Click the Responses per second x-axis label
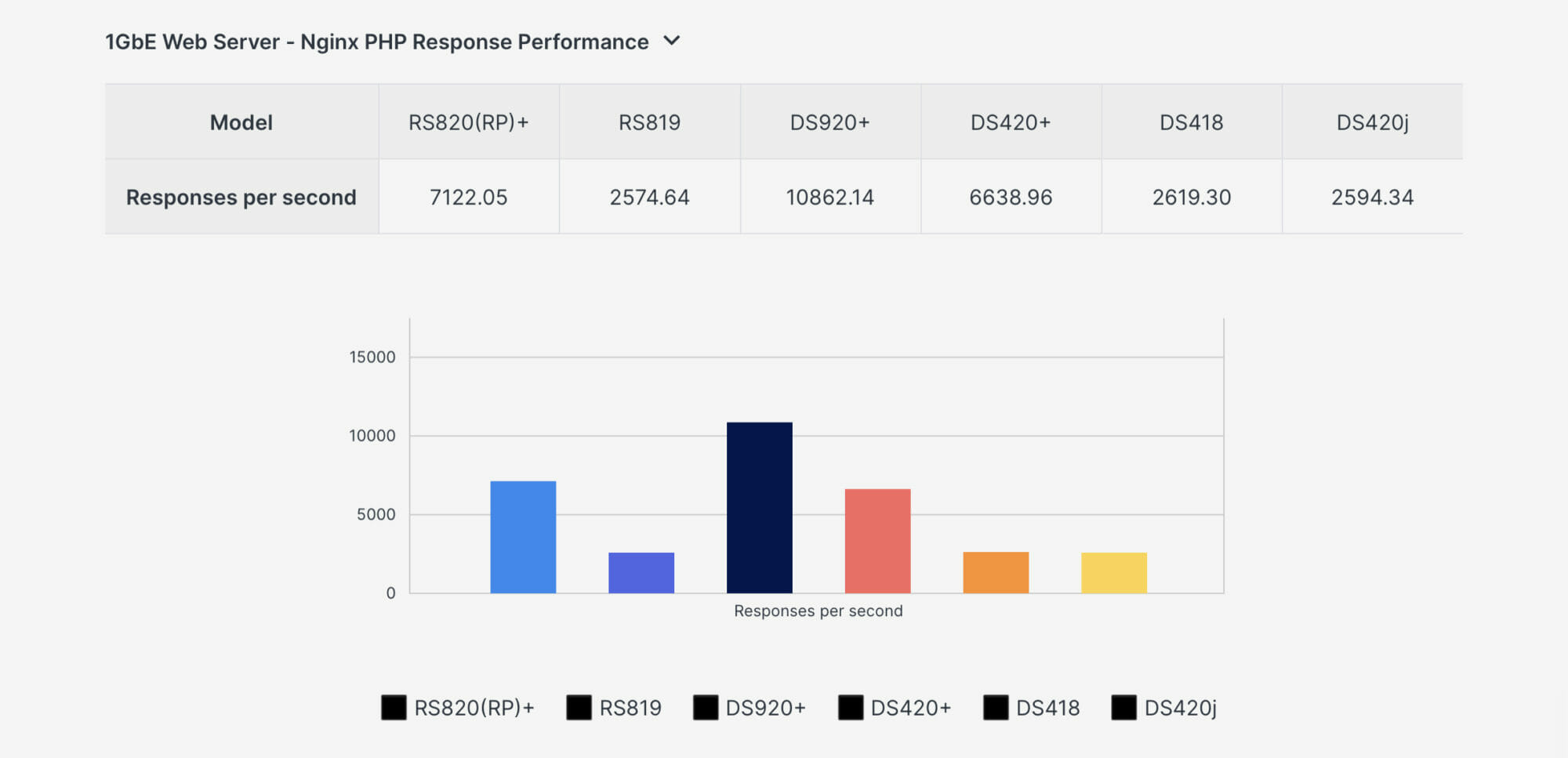Screen dimensions: 1568x758 coord(818,611)
